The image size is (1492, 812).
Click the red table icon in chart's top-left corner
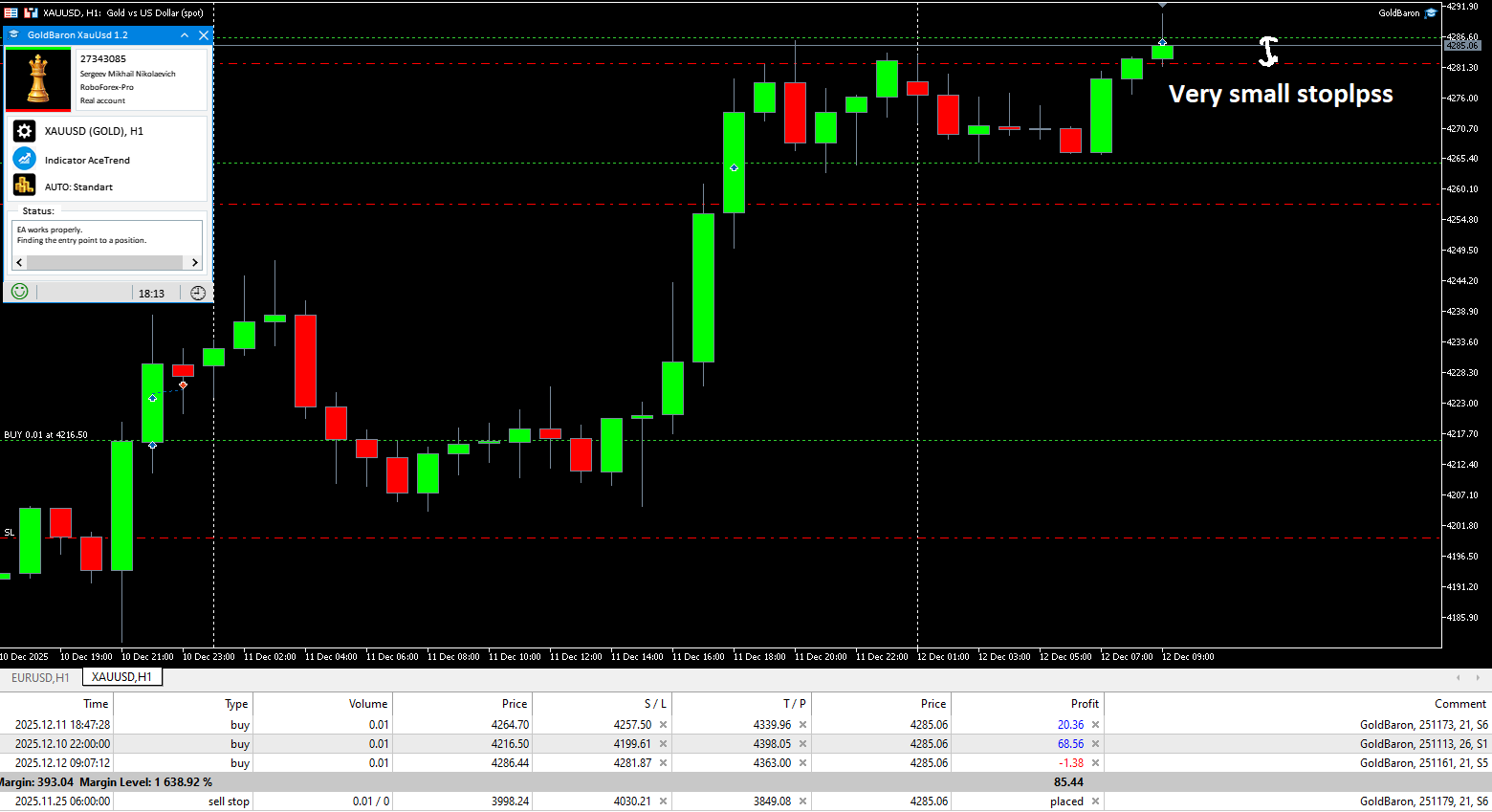tap(11, 12)
